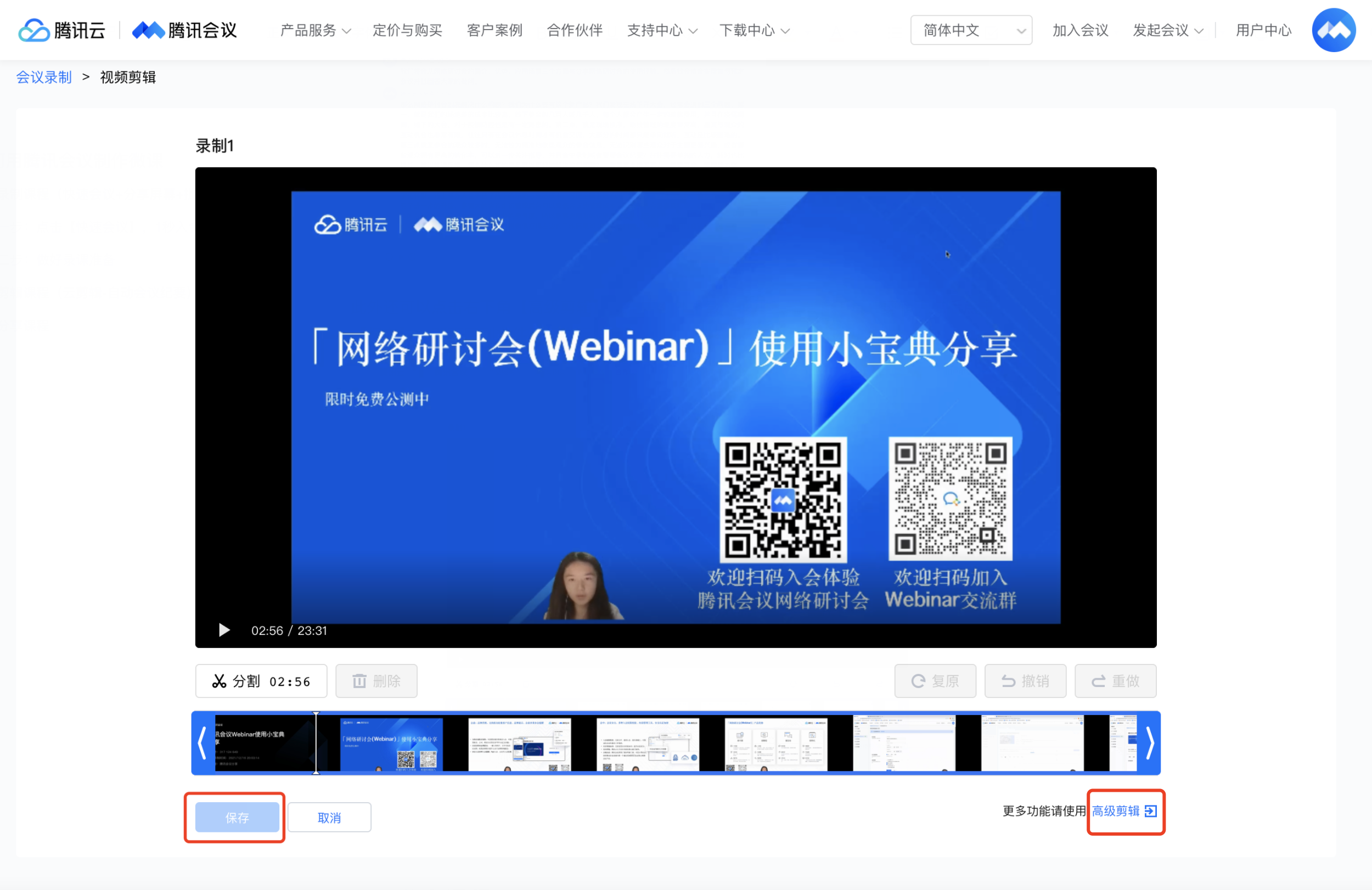Viewport: 1372px width, 890px height.
Task: Click the advanced editing arrow icon
Action: 1151,811
